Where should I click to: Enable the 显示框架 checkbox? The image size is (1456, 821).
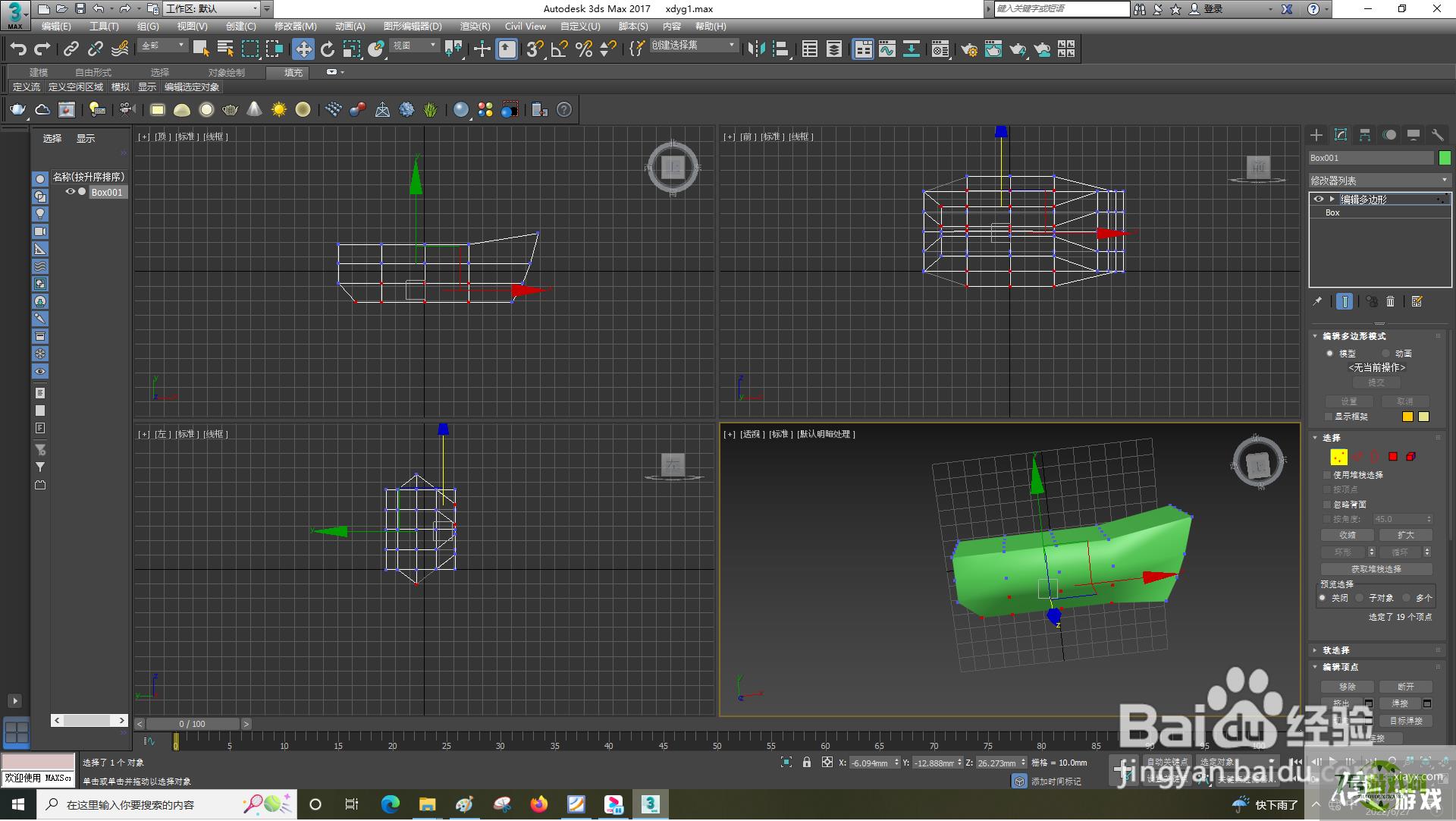[1328, 417]
